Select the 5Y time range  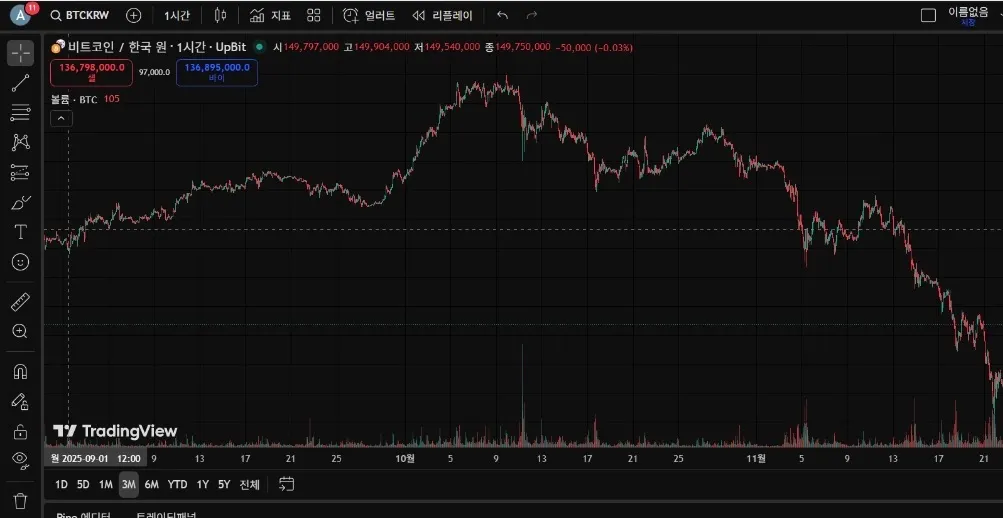coord(224,484)
